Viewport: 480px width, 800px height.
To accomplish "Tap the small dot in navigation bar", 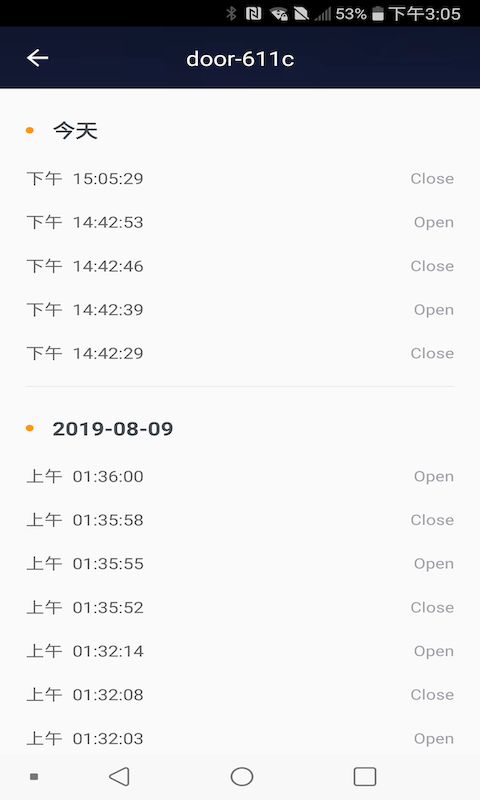I will click(34, 777).
